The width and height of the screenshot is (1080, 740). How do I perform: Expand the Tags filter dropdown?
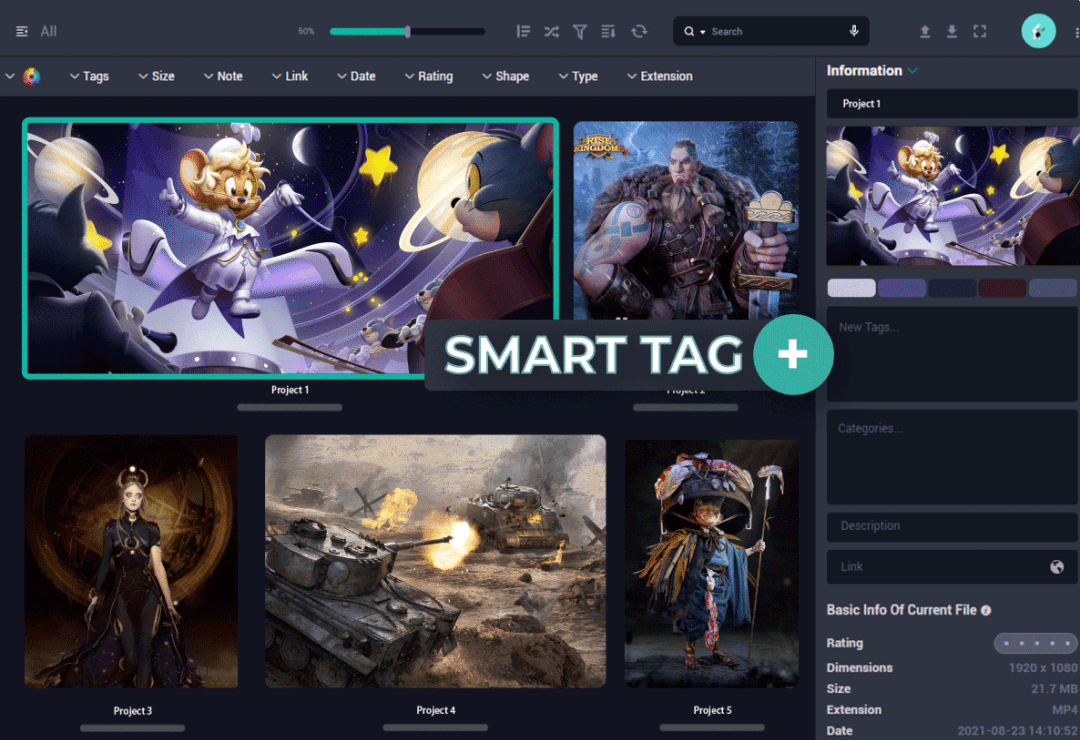coord(90,76)
